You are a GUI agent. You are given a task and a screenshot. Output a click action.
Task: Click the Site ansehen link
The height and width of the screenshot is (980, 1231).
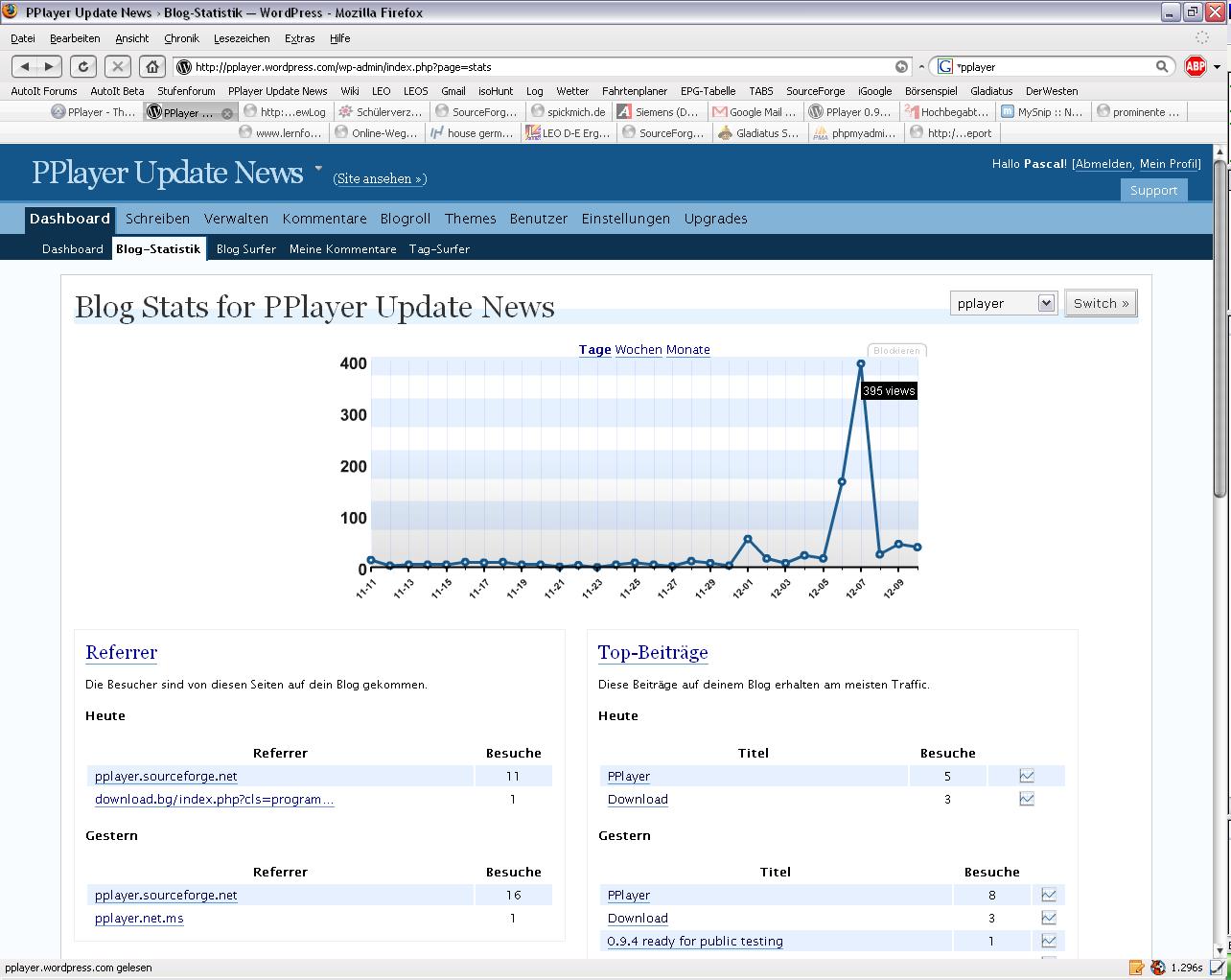379,178
